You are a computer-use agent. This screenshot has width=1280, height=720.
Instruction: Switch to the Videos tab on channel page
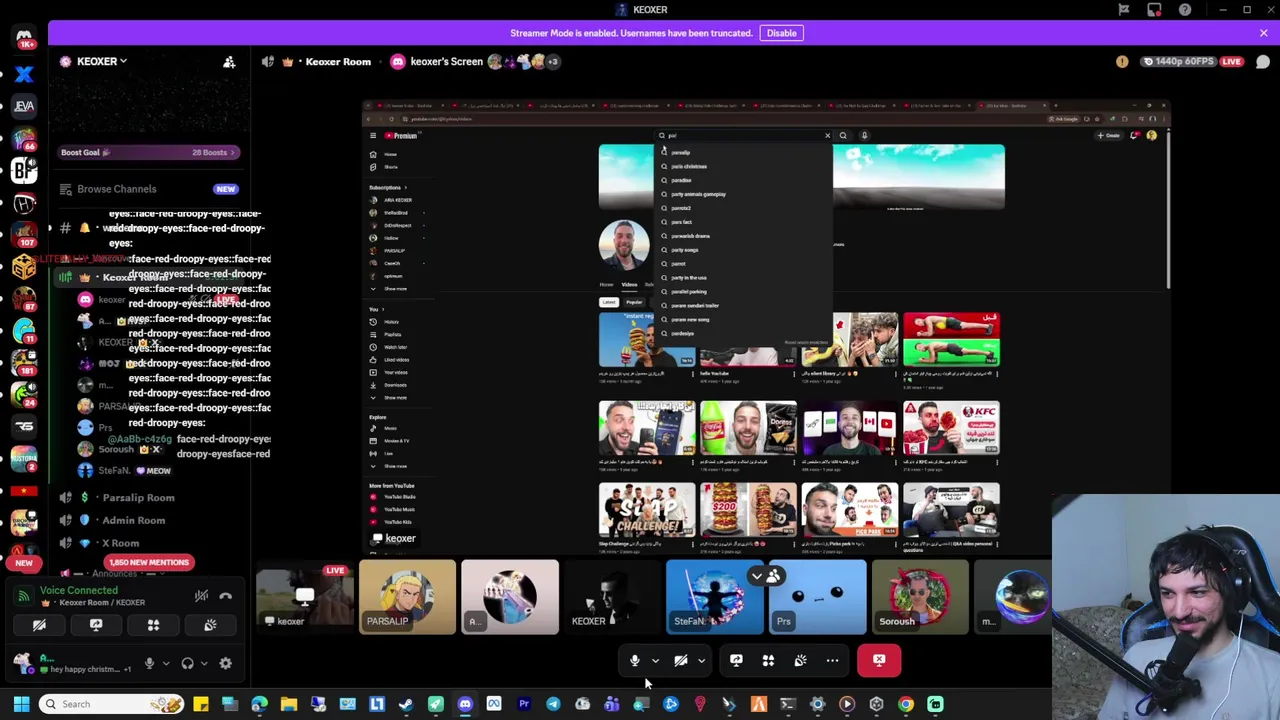click(x=629, y=284)
